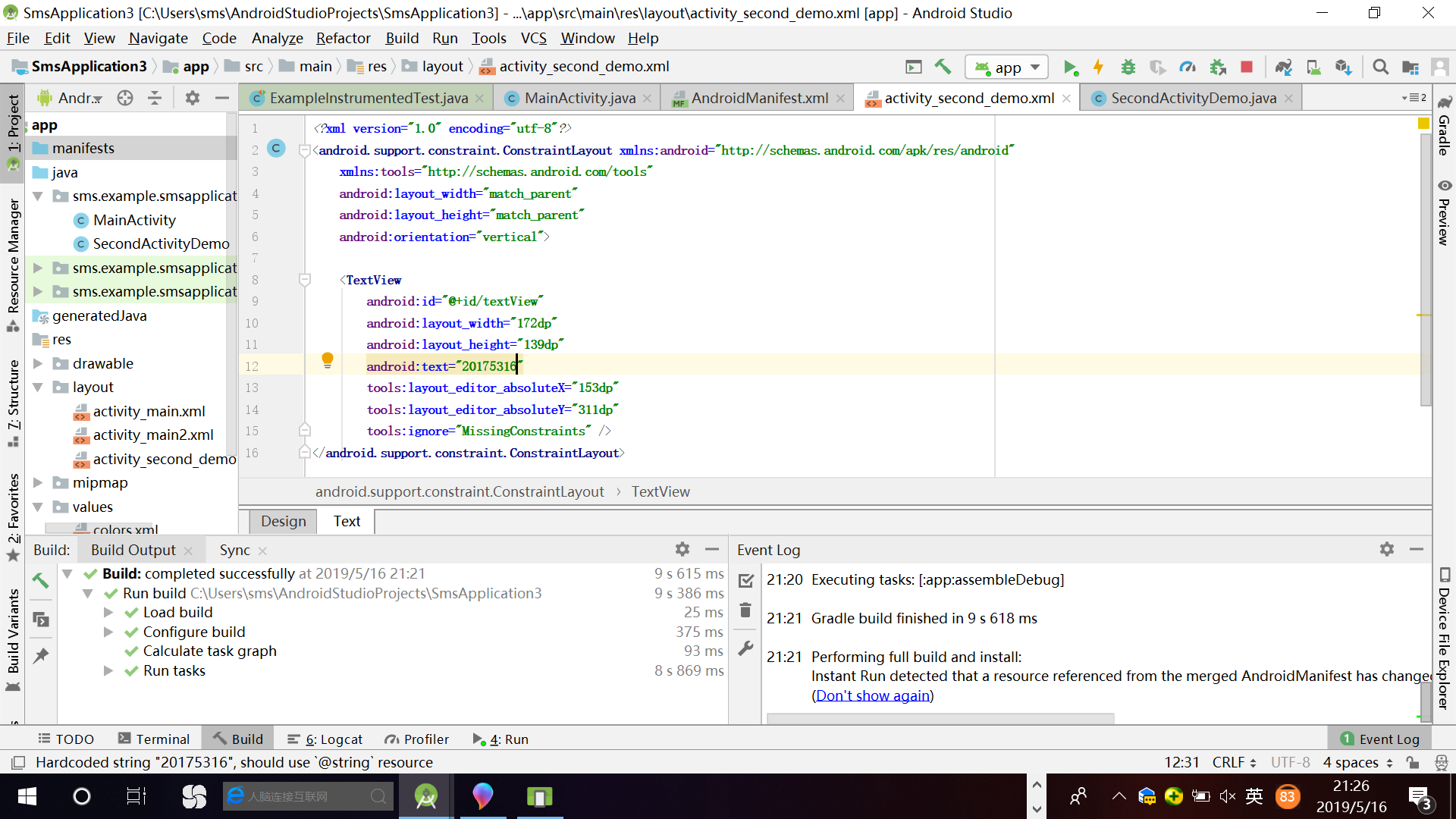This screenshot has width=1456, height=819.
Task: Pin the Build tab with pin icon
Action: point(41,656)
